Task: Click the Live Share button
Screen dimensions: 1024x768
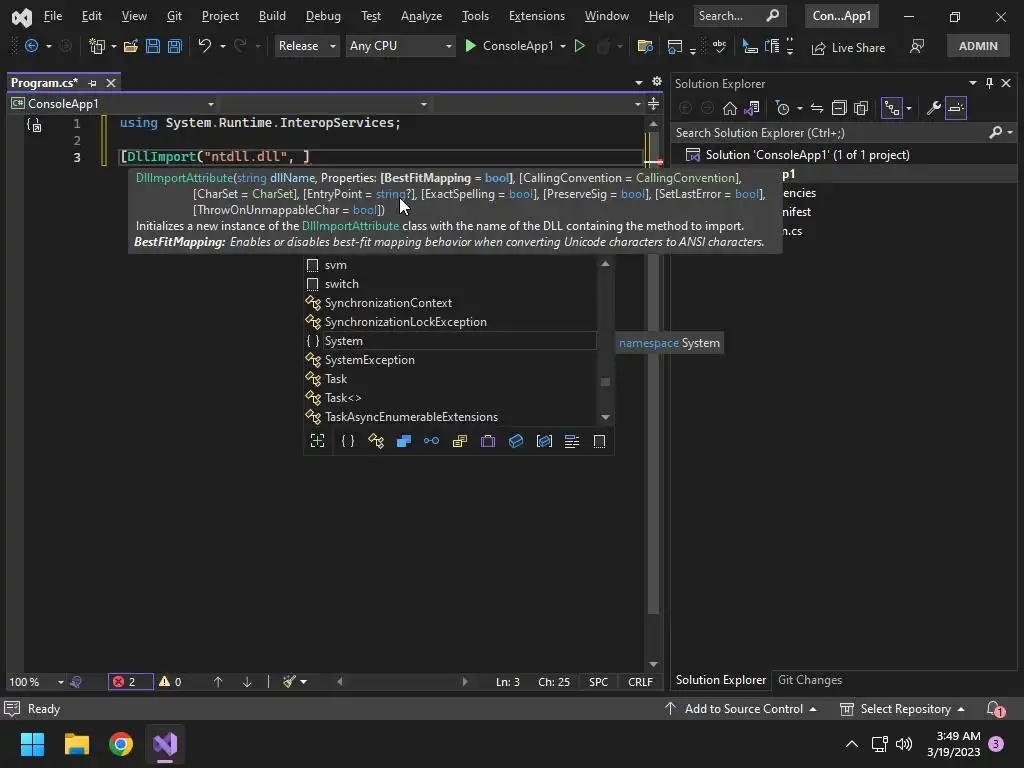Action: (848, 47)
